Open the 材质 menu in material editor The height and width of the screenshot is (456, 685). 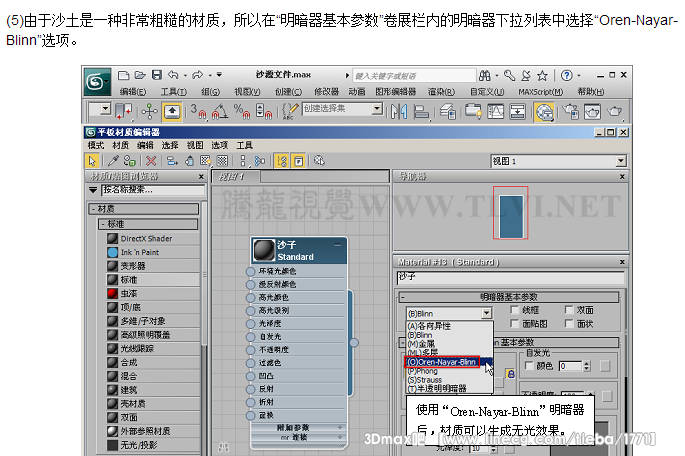[119, 145]
